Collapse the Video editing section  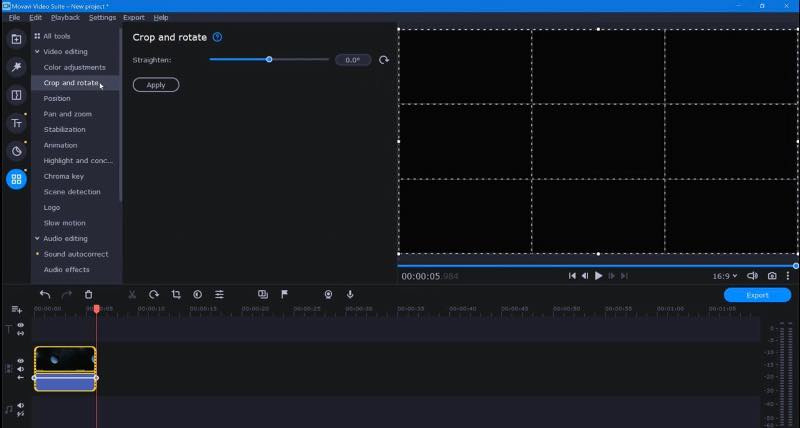click(37, 51)
